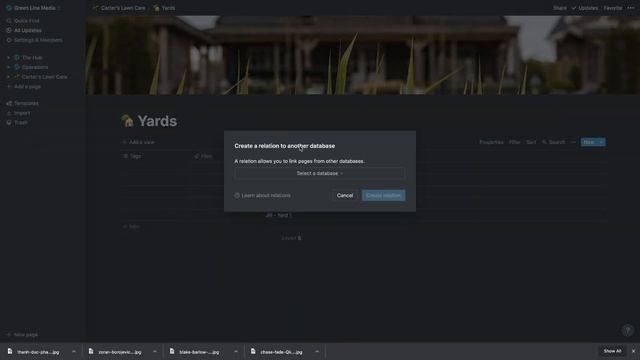The height and width of the screenshot is (360, 640).
Task: Cancel the relation dialog
Action: click(x=345, y=196)
